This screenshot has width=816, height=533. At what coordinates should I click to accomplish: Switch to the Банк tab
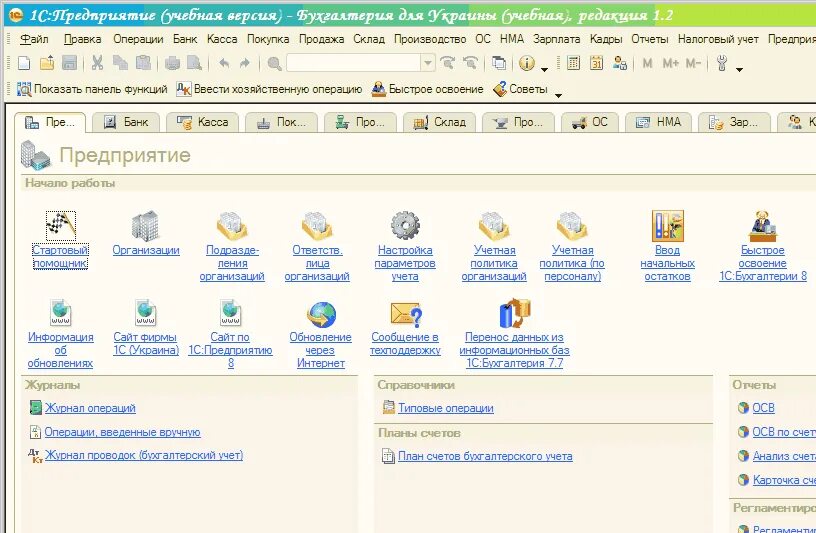click(x=126, y=122)
